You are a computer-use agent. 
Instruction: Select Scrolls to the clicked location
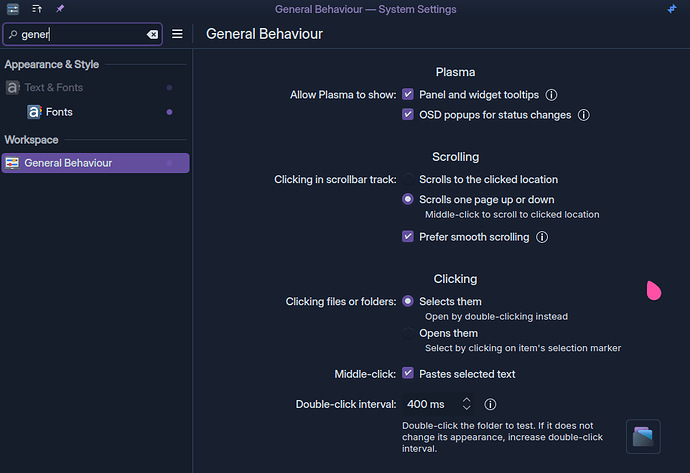[408, 180]
